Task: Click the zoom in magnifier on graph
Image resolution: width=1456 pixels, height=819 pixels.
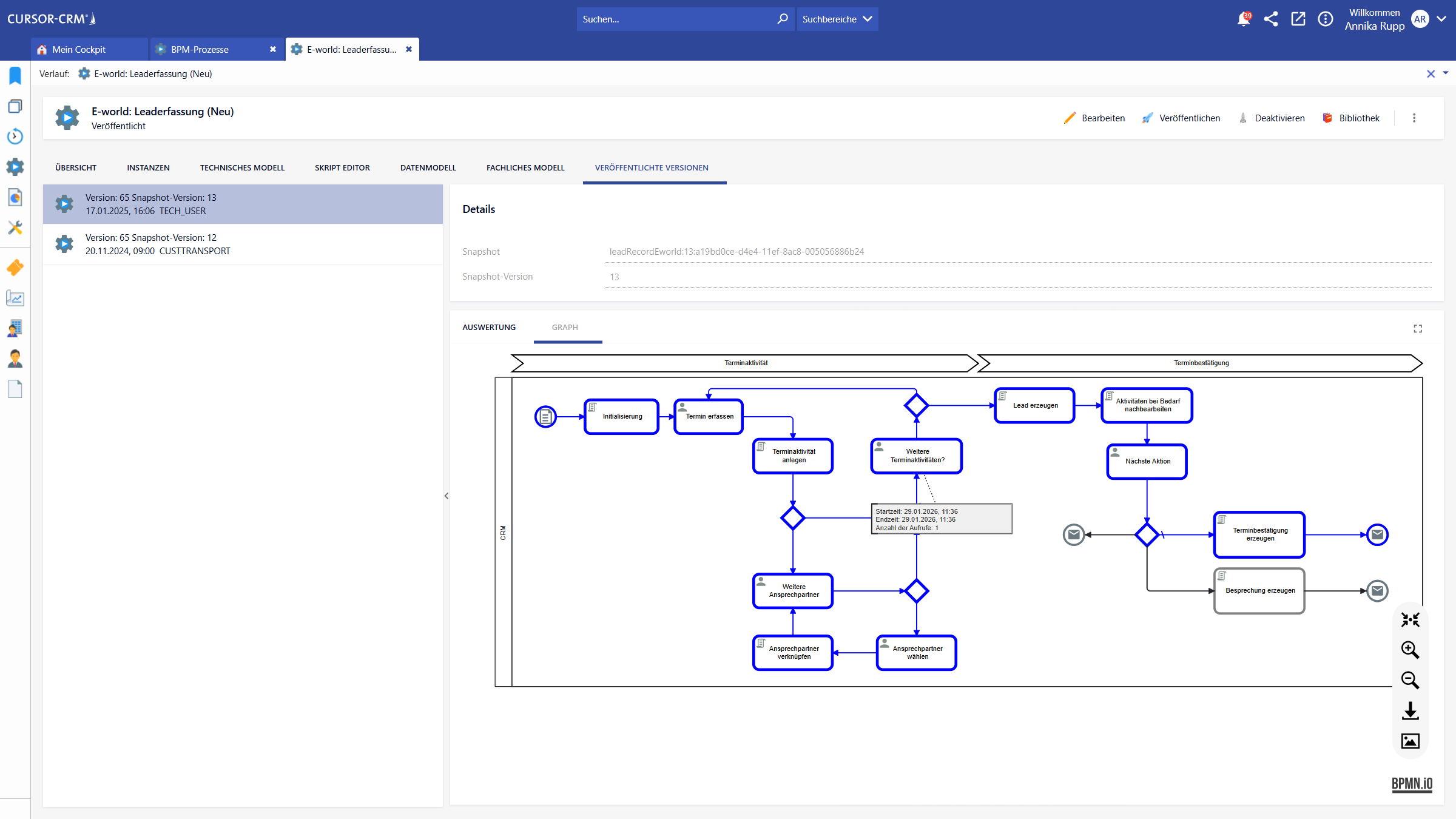Action: click(x=1410, y=650)
